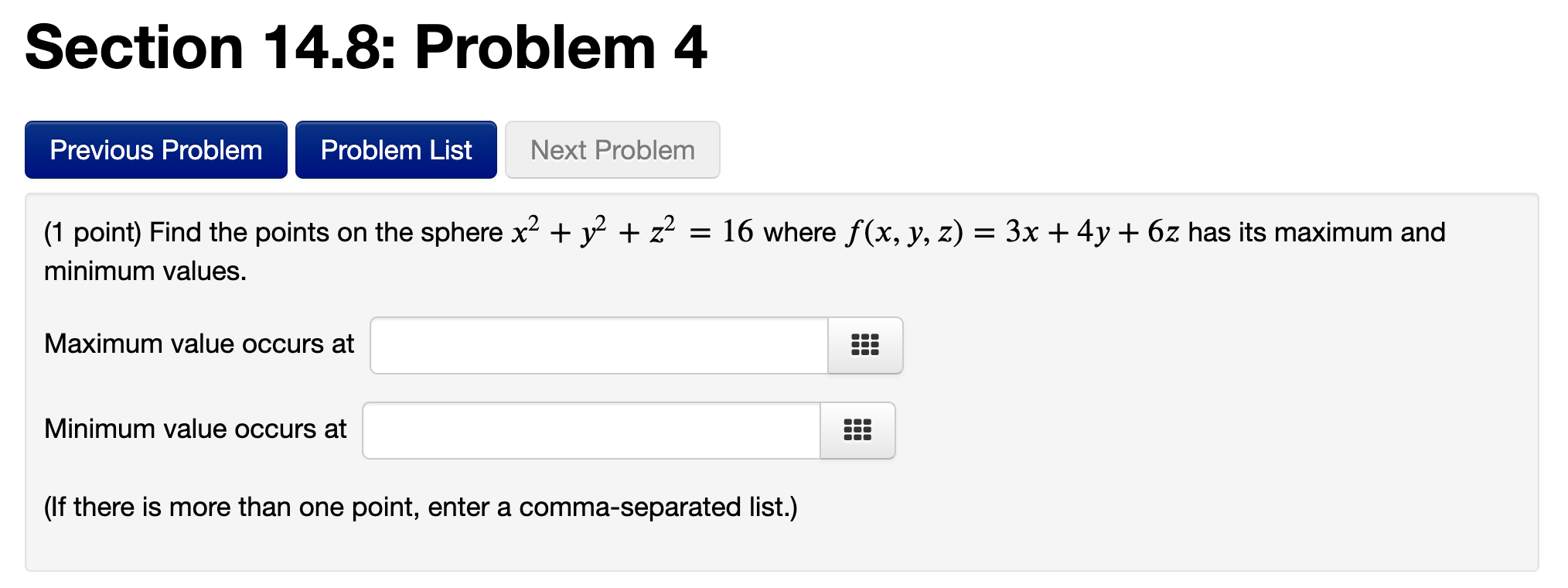
Task: Click the math keypad icon beside the first answer box
Action: (864, 345)
